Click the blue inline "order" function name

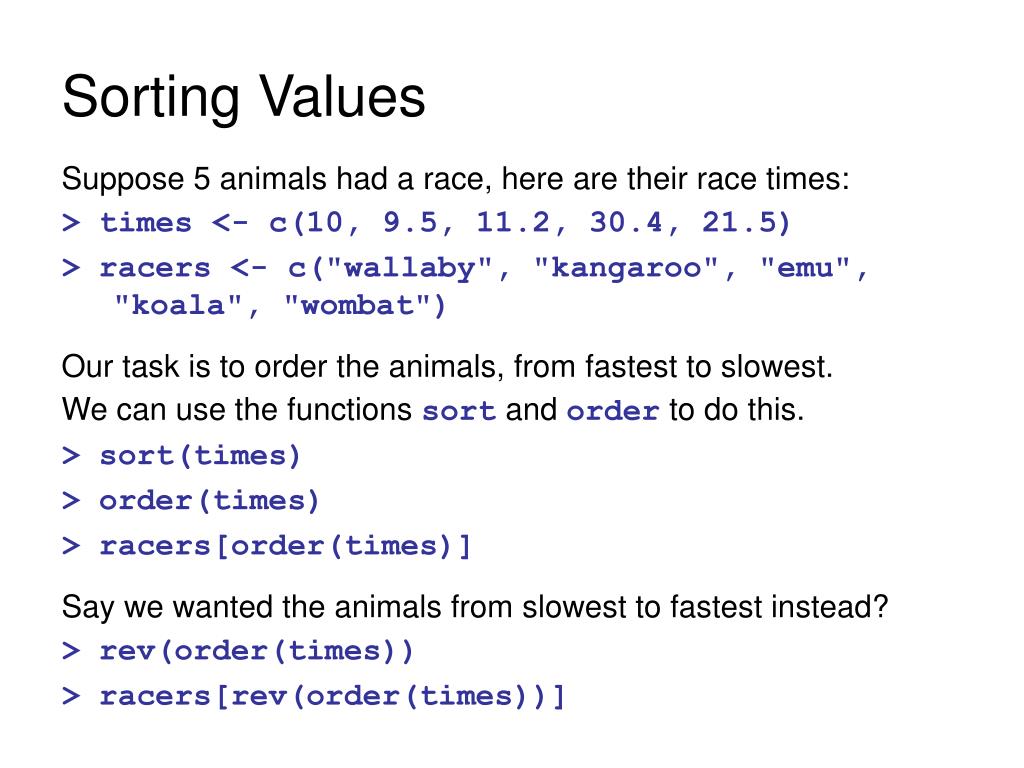[x=613, y=412]
